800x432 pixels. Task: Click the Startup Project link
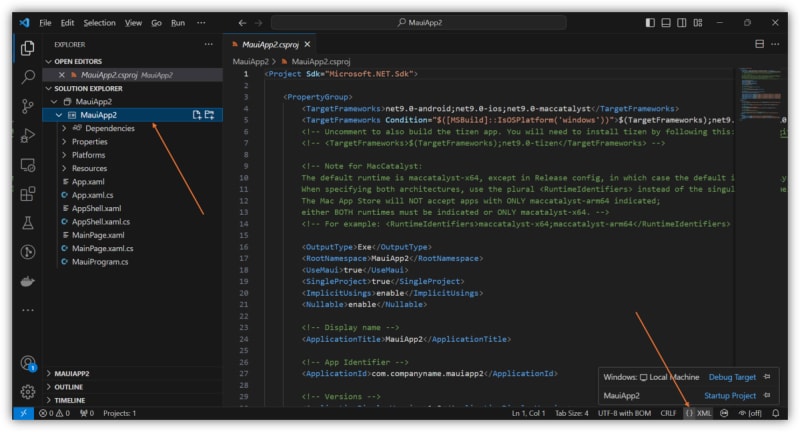click(x=730, y=395)
